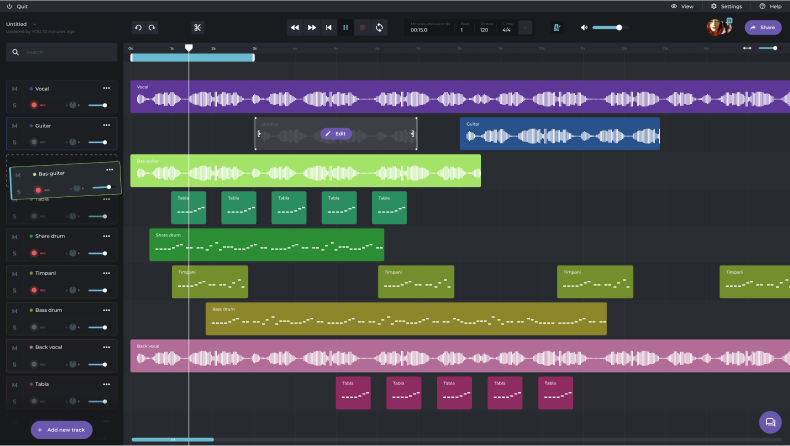790x446 pixels.
Task: Toggle loop playback
Action: tap(379, 28)
